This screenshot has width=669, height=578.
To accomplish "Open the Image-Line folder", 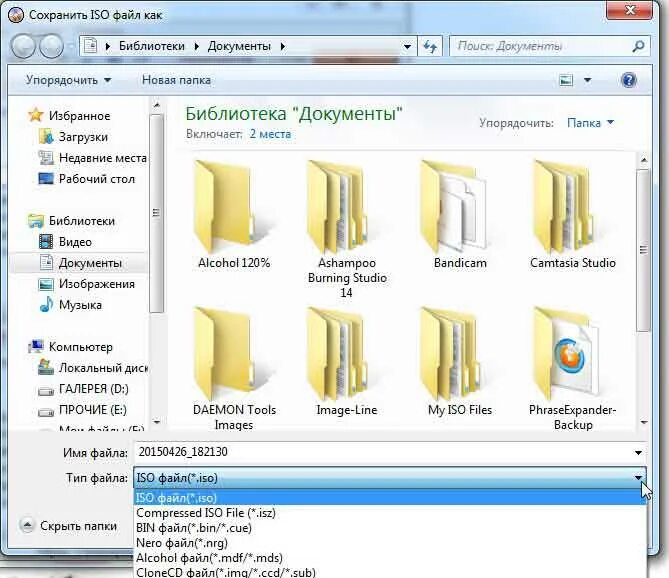I will pos(347,362).
